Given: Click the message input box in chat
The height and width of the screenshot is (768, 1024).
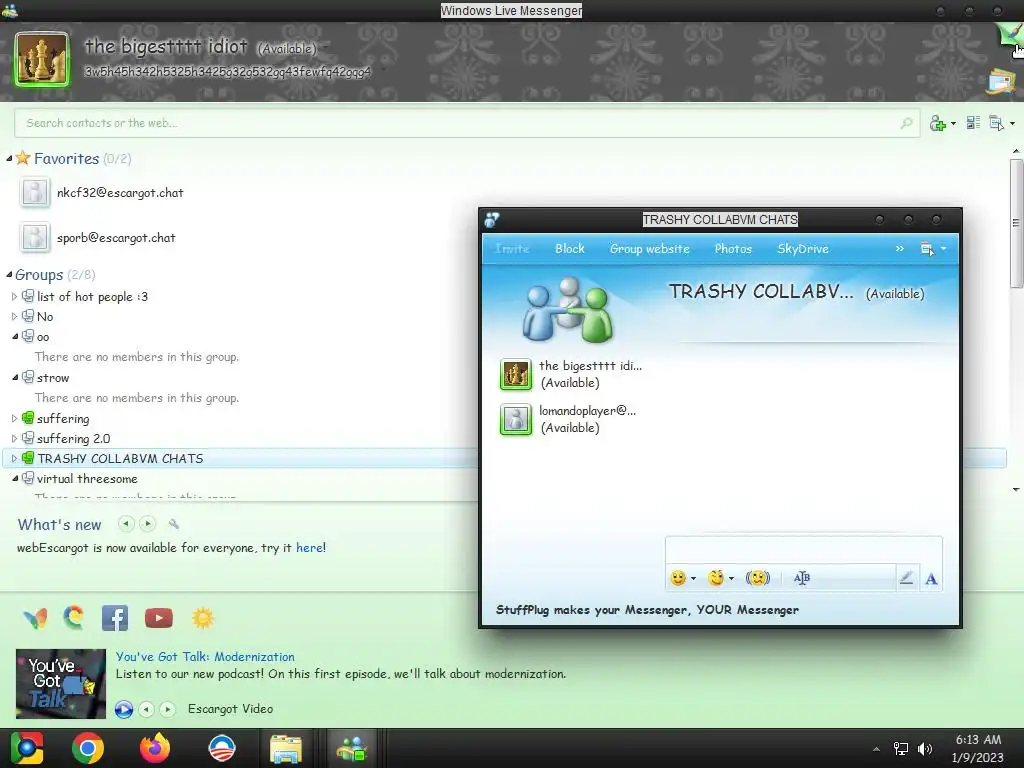Looking at the screenshot, I should coord(803,550).
